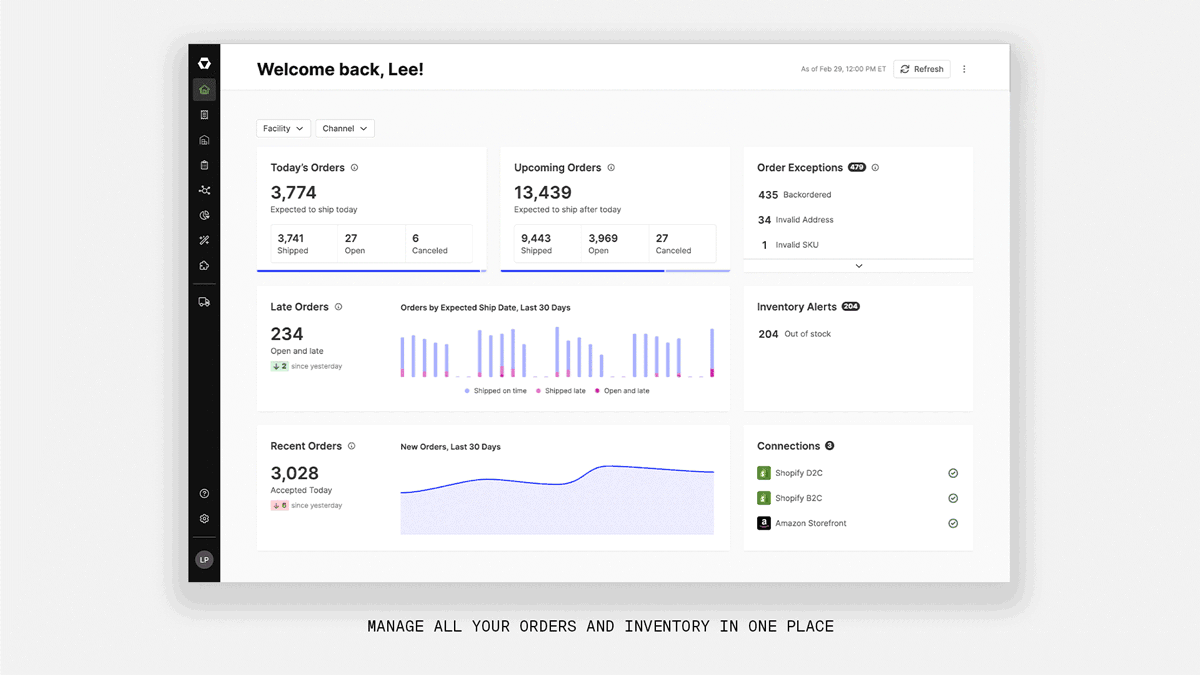Click the info icon beside Today's Orders
Viewport: 1200px width, 675px height.
[355, 168]
